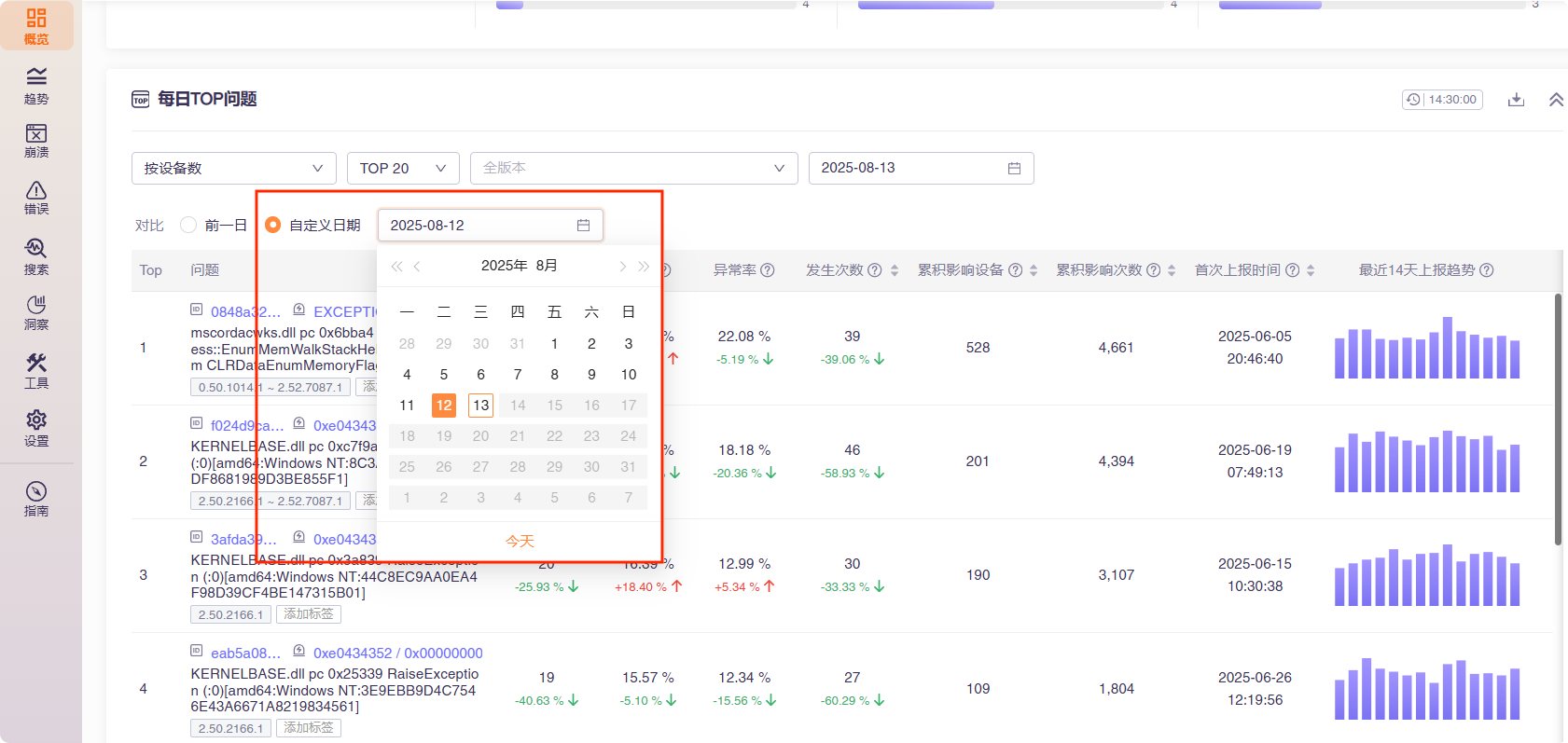Image resolution: width=1568 pixels, height=743 pixels.
Task: Open issue link 3afda39…
Action: click(x=243, y=540)
